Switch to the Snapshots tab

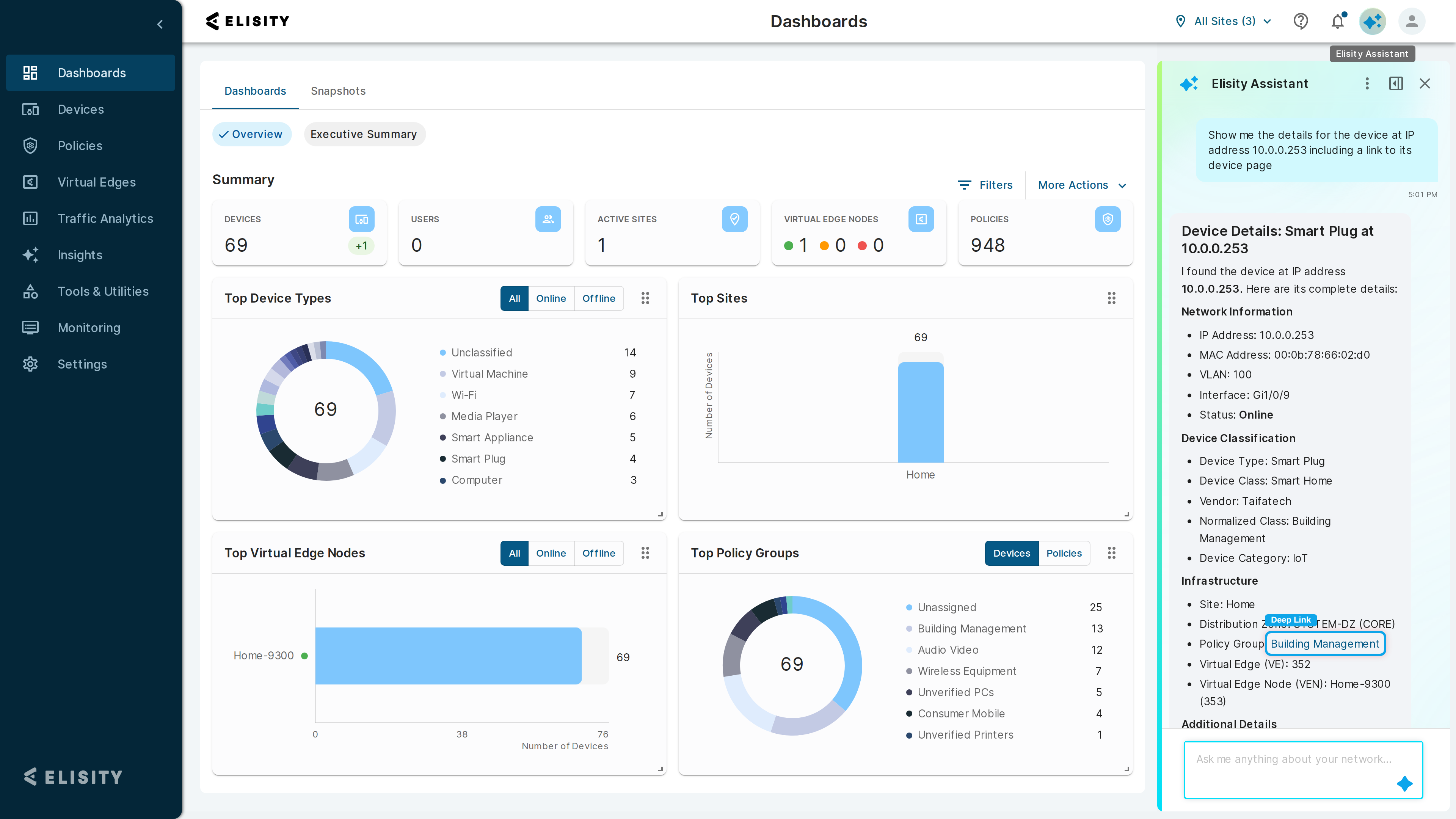click(338, 91)
